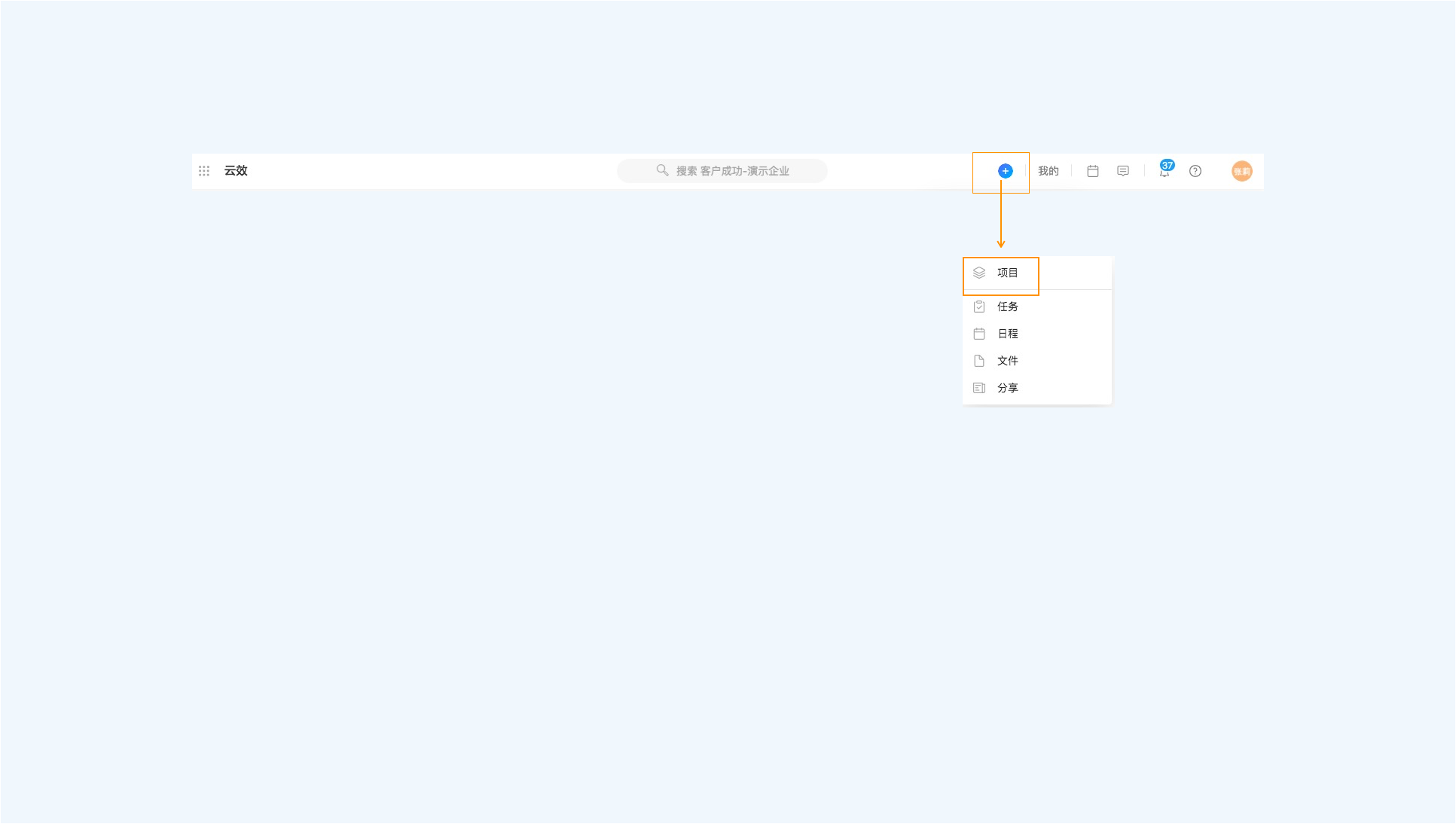
Task: Focus the 搜索 客户成功-演示企业 search box
Action: point(722,171)
